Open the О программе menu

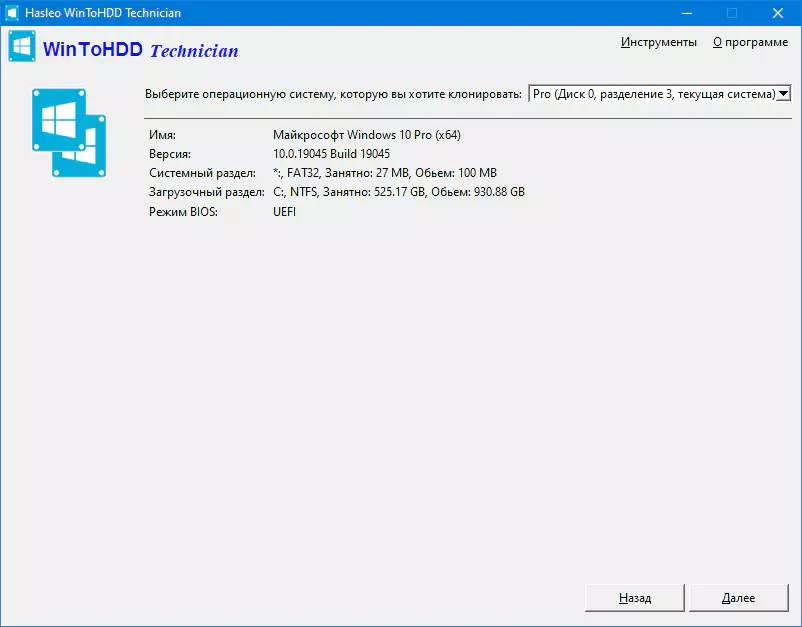[750, 42]
